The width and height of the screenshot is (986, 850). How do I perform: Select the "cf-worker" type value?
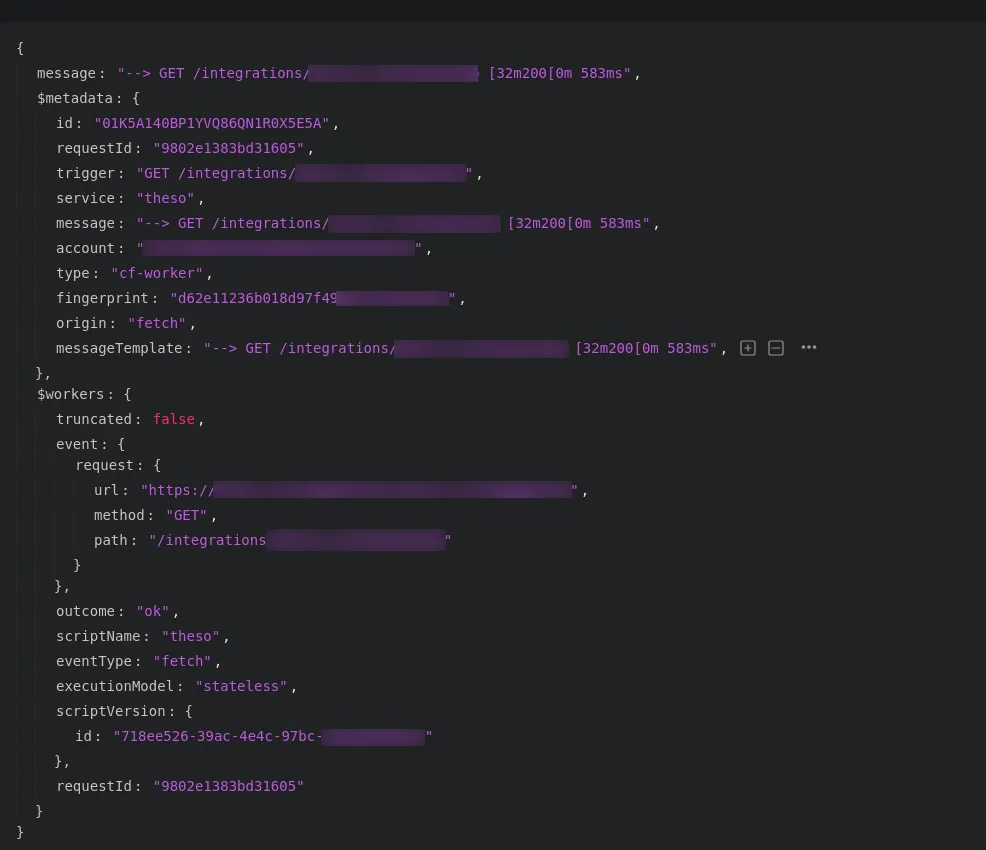157,273
